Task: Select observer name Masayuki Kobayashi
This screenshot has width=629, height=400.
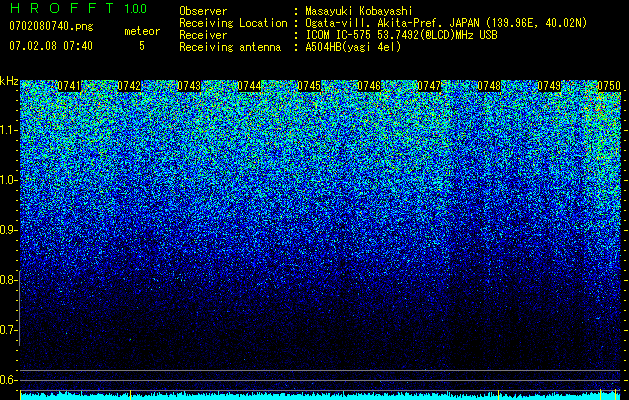Action: [x=359, y=11]
